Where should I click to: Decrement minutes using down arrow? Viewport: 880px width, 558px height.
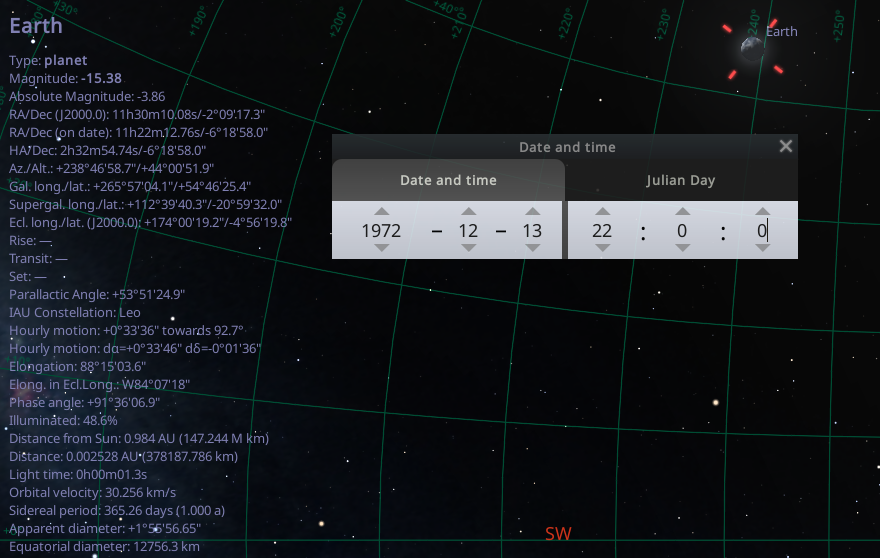(682, 248)
